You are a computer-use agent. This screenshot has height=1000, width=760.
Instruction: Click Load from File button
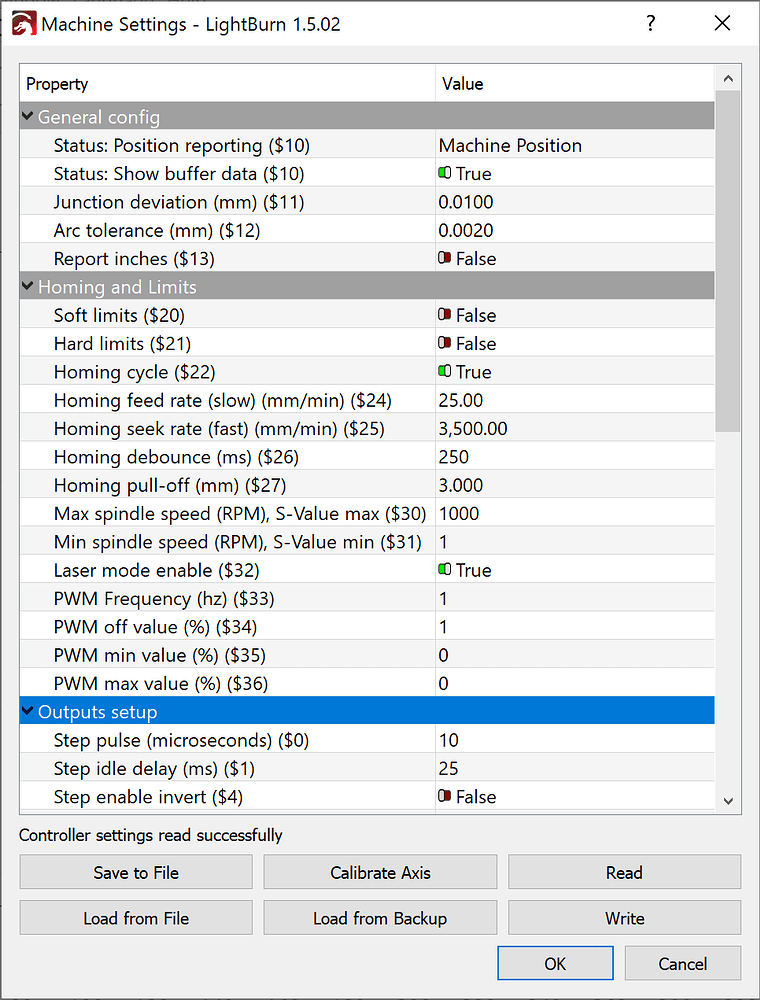click(136, 918)
